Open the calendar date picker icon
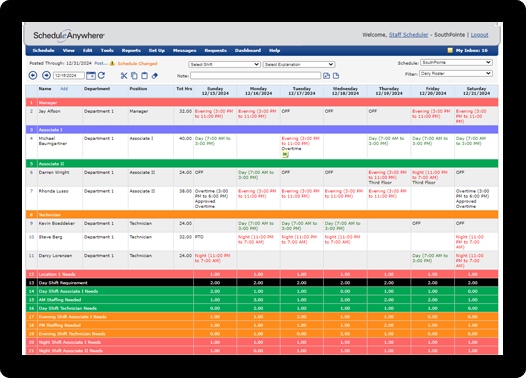Image resolution: width=526 pixels, height=378 pixels. click(x=91, y=76)
